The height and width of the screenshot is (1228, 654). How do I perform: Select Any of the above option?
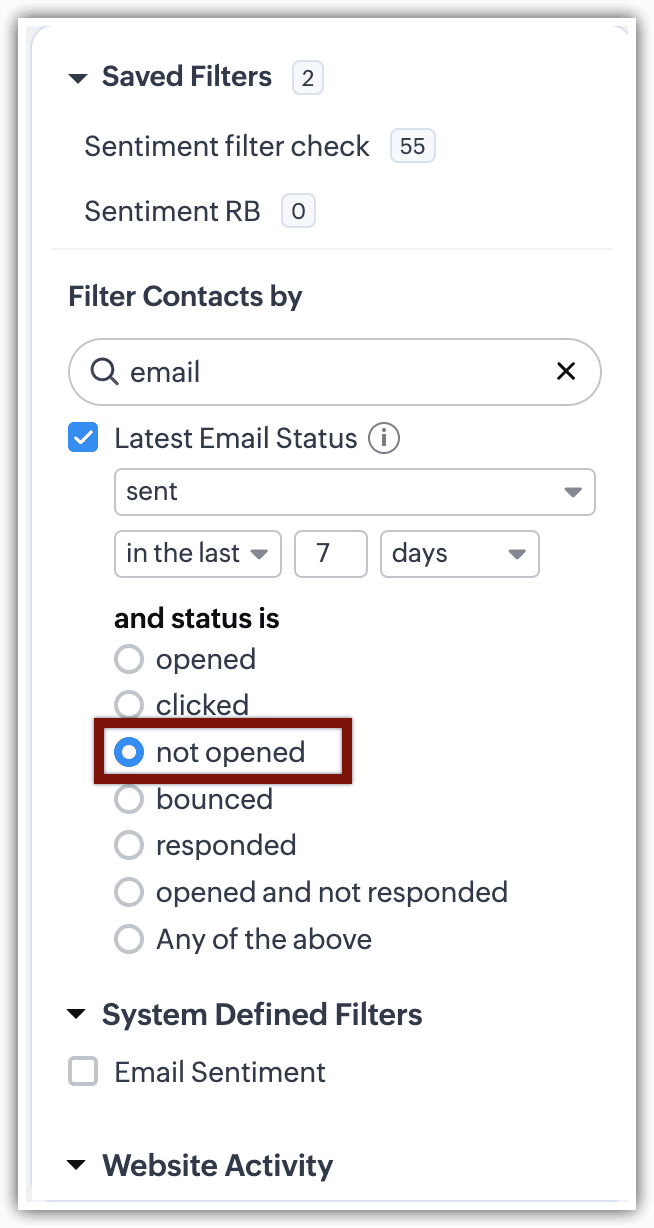129,939
